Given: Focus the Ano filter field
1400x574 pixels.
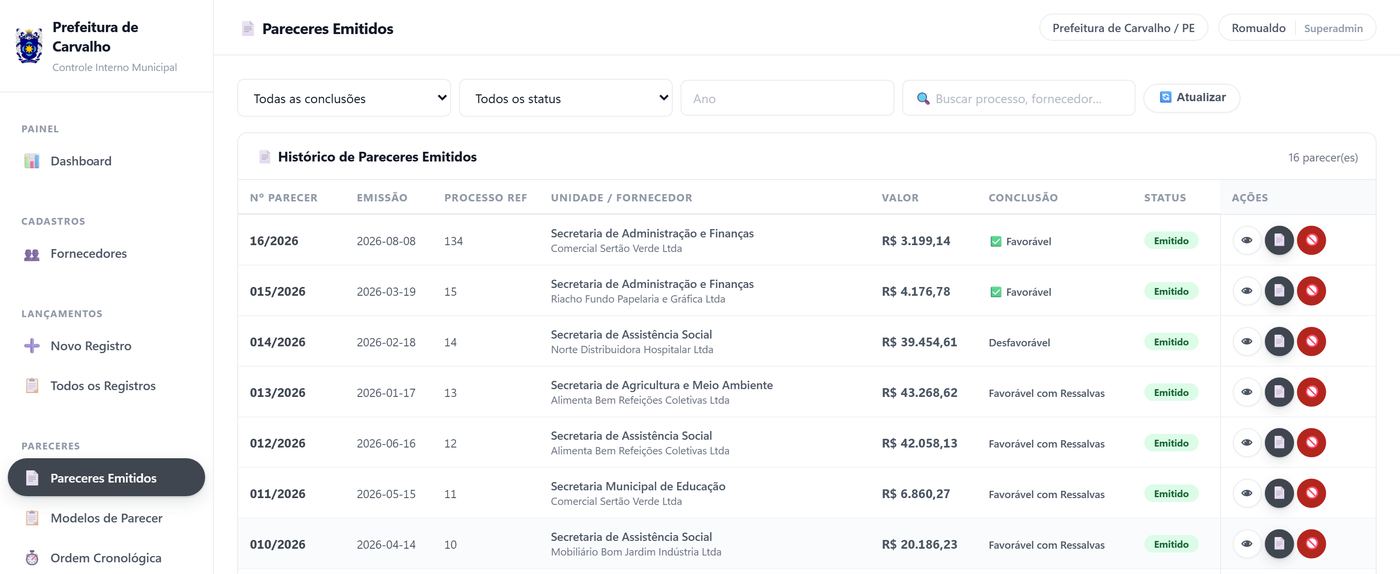Looking at the screenshot, I should point(788,98).
